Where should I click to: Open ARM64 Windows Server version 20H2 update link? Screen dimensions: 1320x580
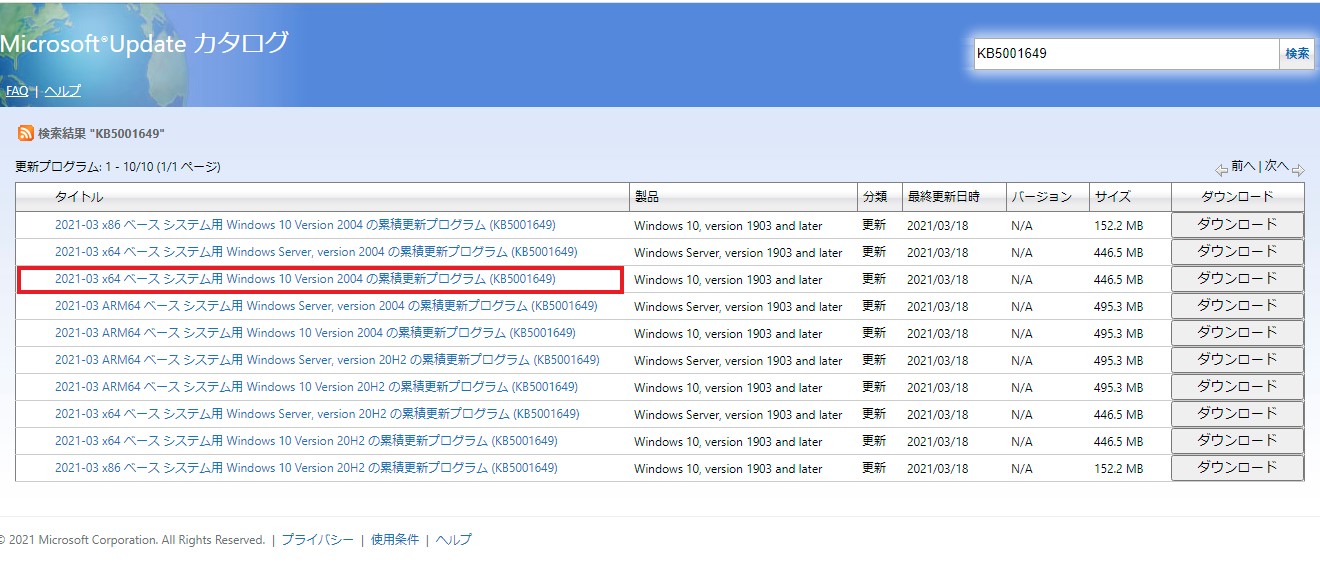327,360
